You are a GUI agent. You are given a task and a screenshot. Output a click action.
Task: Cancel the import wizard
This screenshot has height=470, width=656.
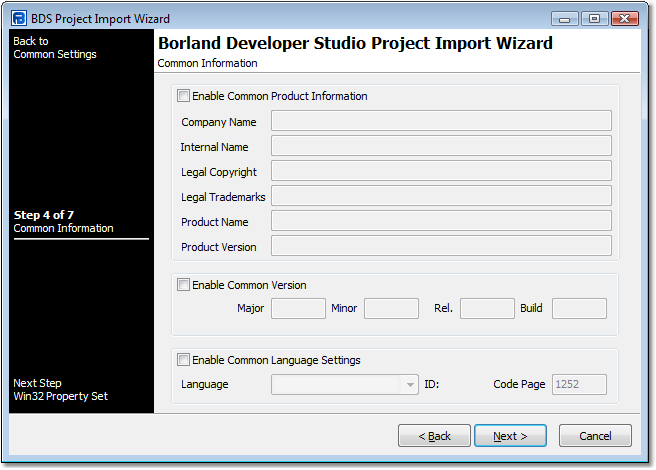pyautogui.click(x=595, y=436)
